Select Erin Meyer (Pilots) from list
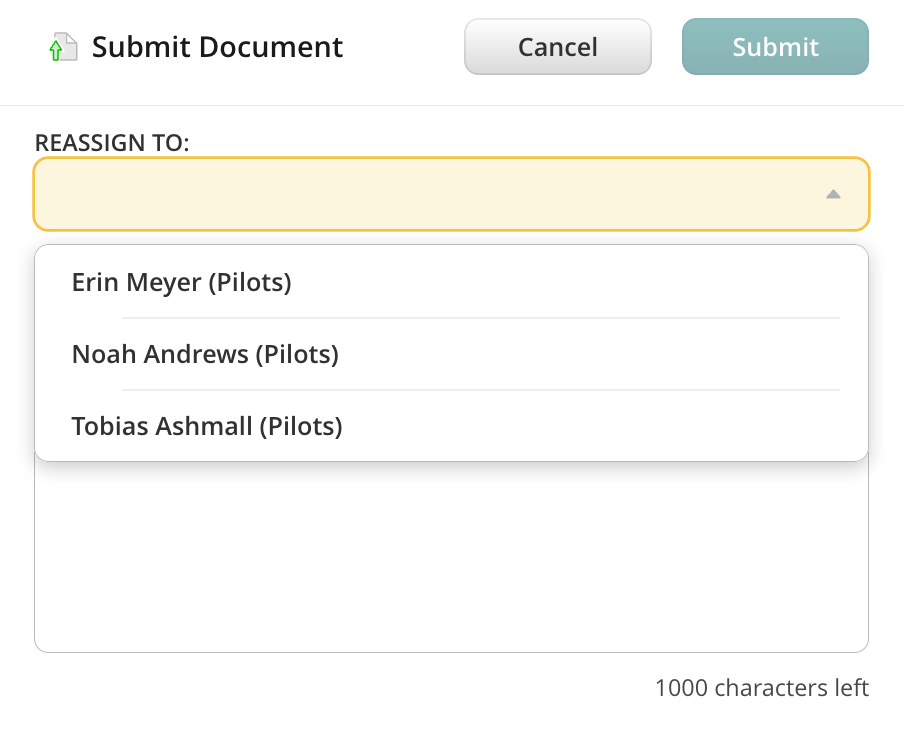Screen dimensions: 904x756 pos(181,283)
